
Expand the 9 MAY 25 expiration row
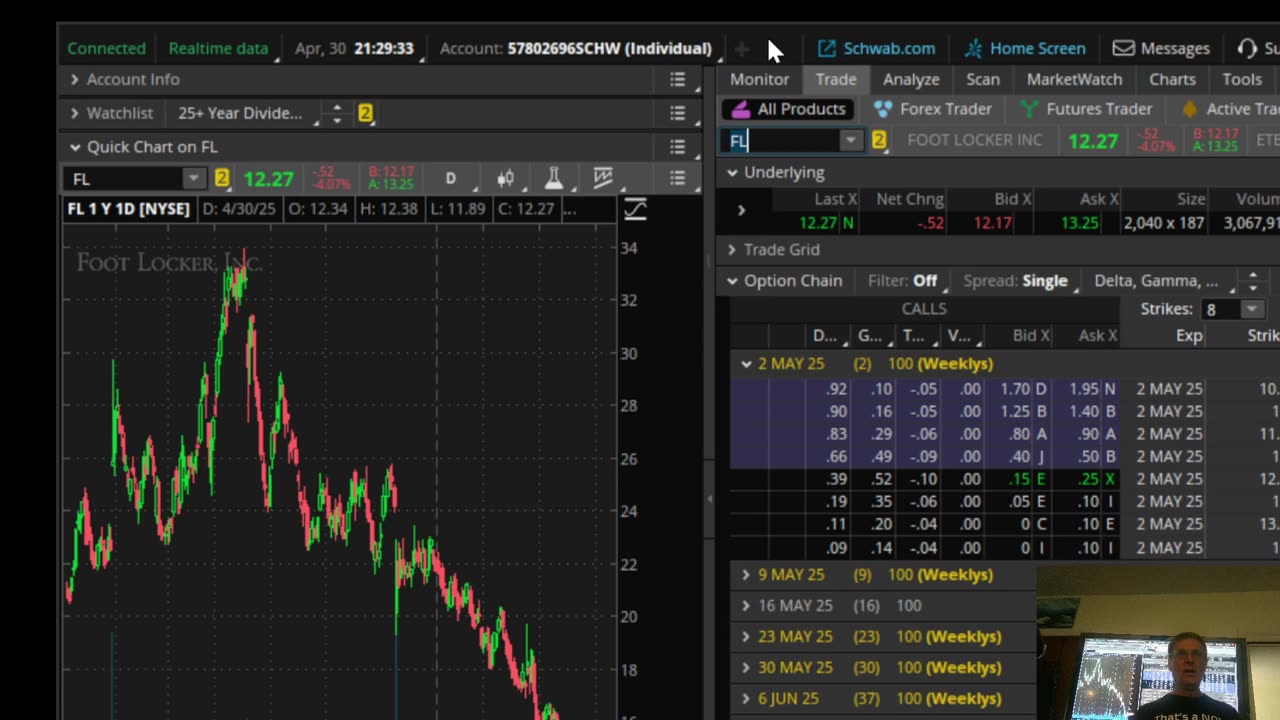tap(746, 575)
